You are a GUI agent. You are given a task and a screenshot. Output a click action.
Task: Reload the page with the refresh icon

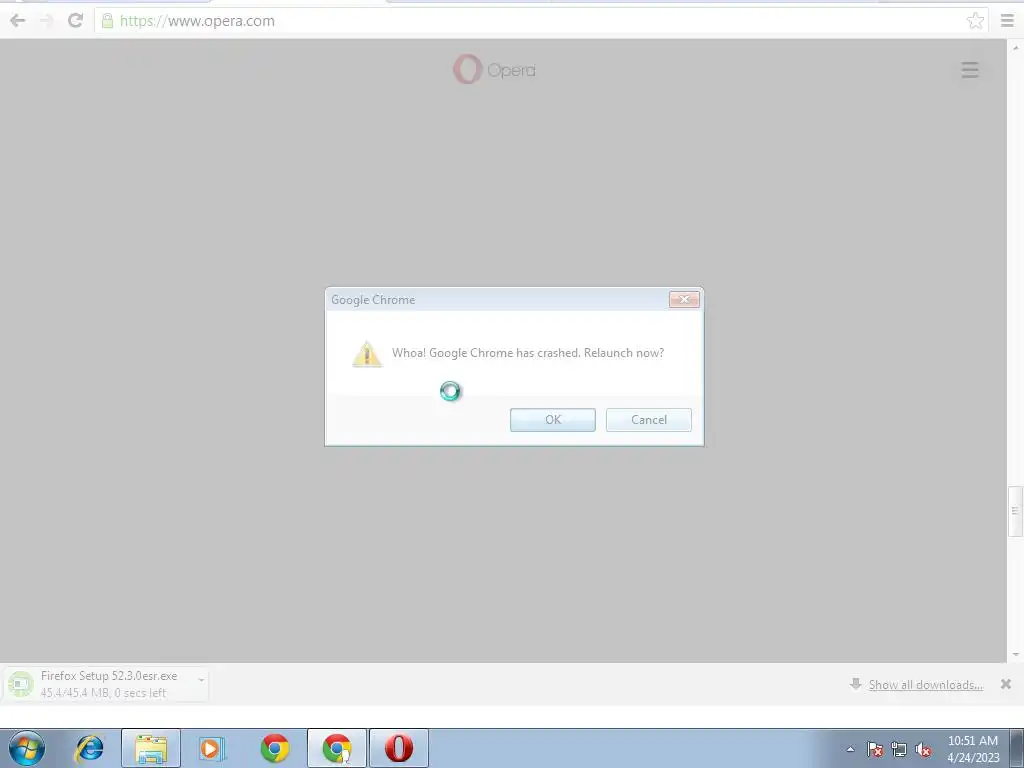[x=75, y=21]
